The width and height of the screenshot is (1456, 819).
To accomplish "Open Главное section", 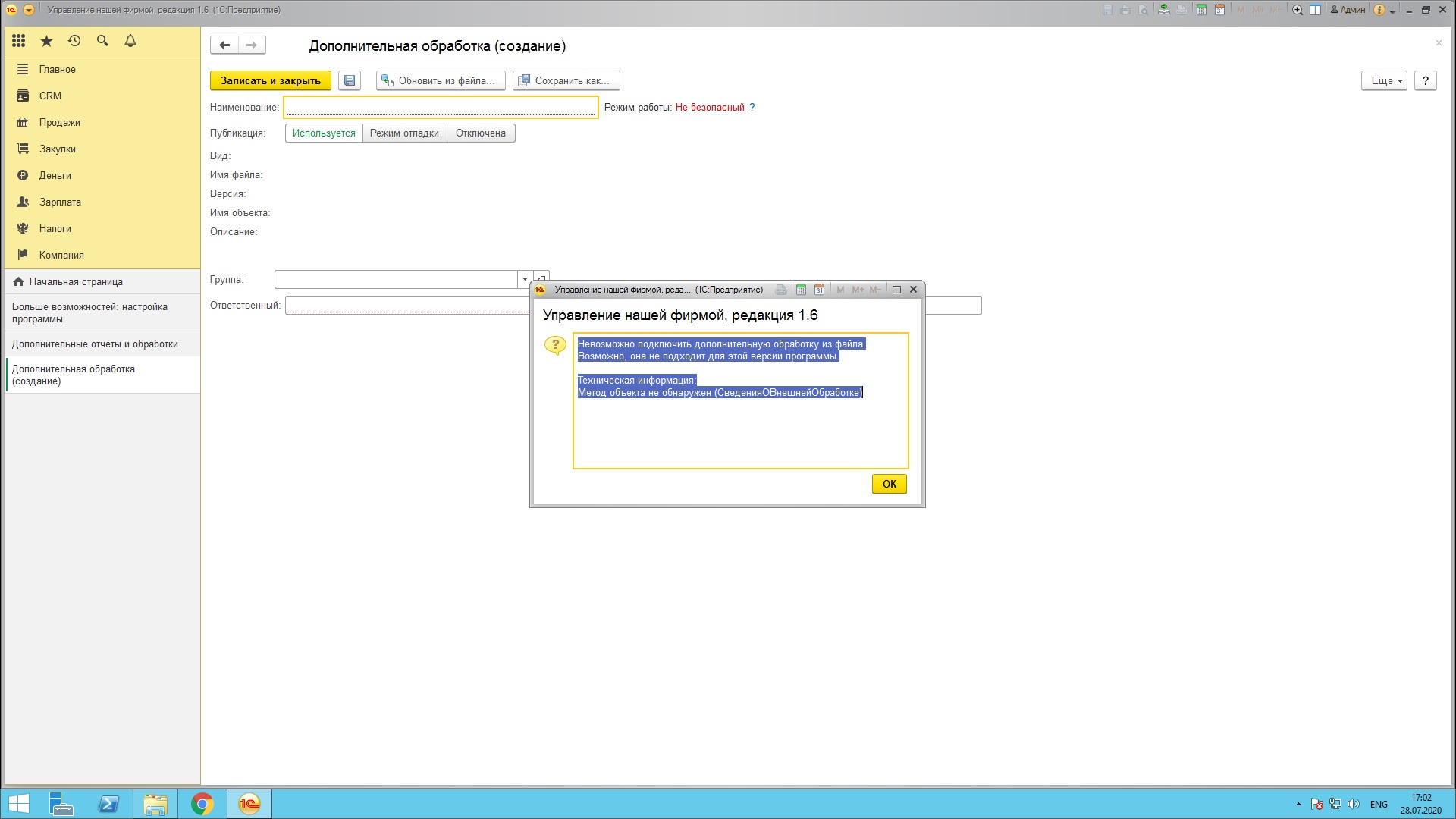I will tap(102, 69).
